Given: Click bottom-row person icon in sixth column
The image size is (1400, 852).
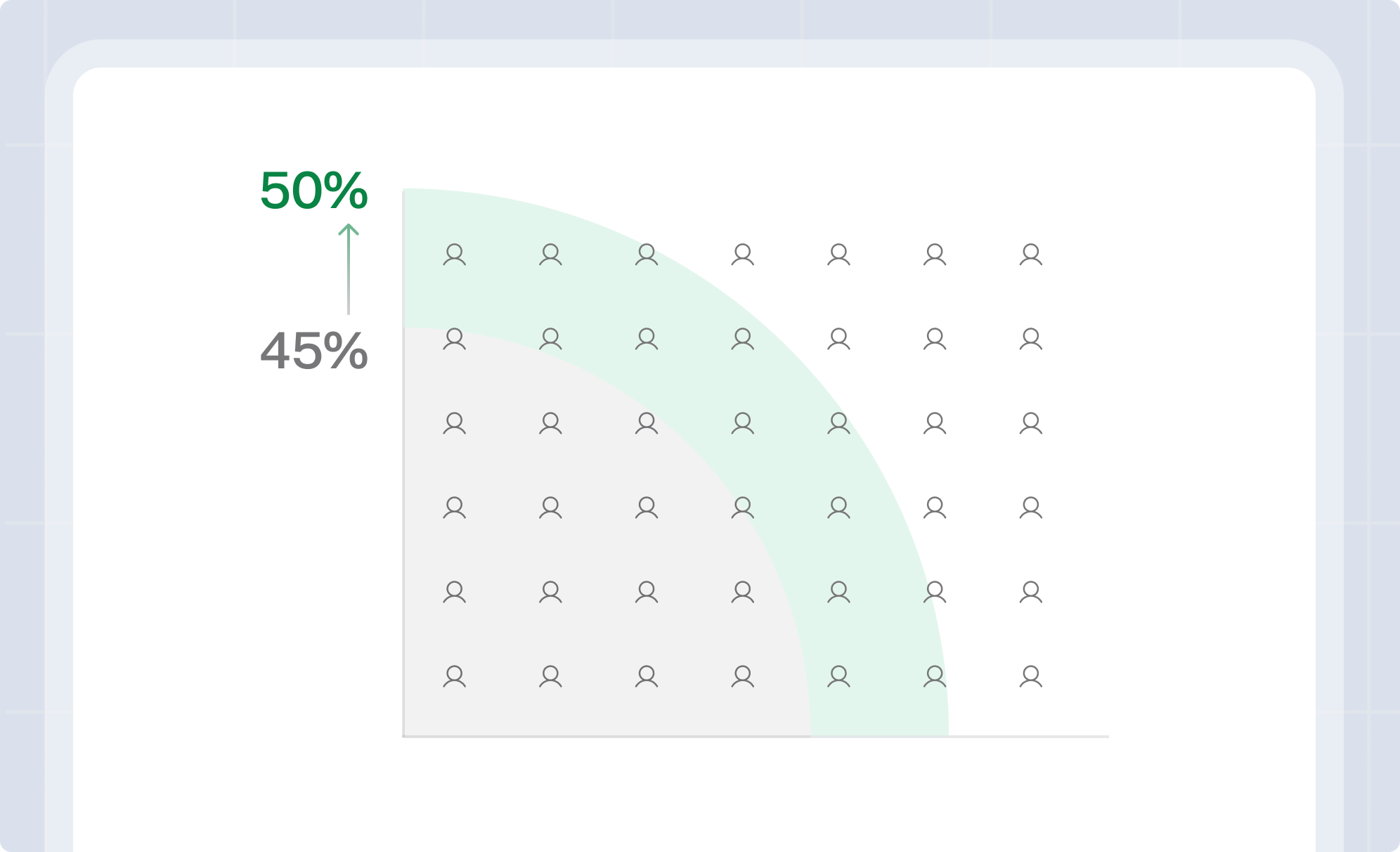Looking at the screenshot, I should pyautogui.click(x=935, y=676).
